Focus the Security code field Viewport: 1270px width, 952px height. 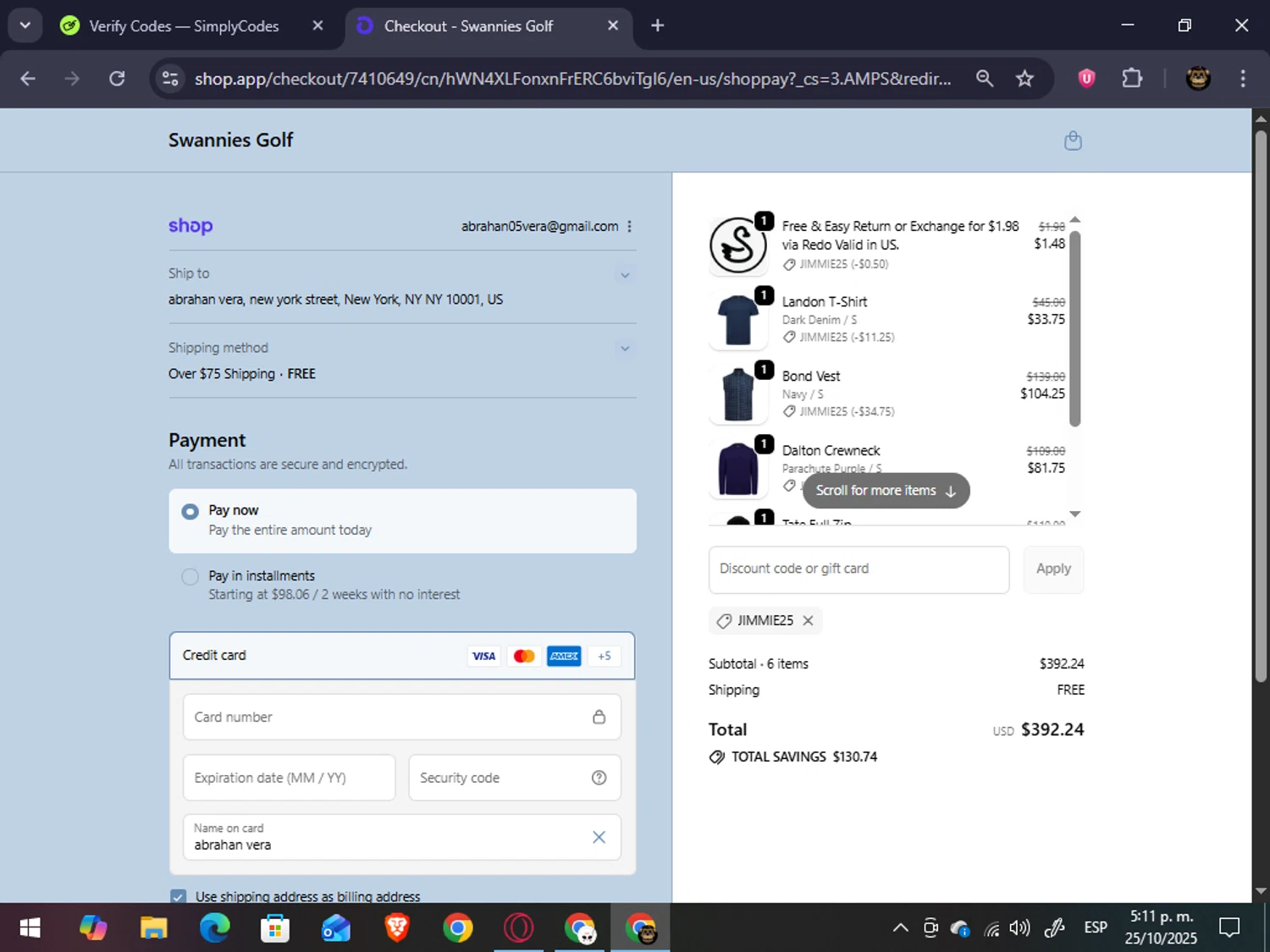point(515,778)
